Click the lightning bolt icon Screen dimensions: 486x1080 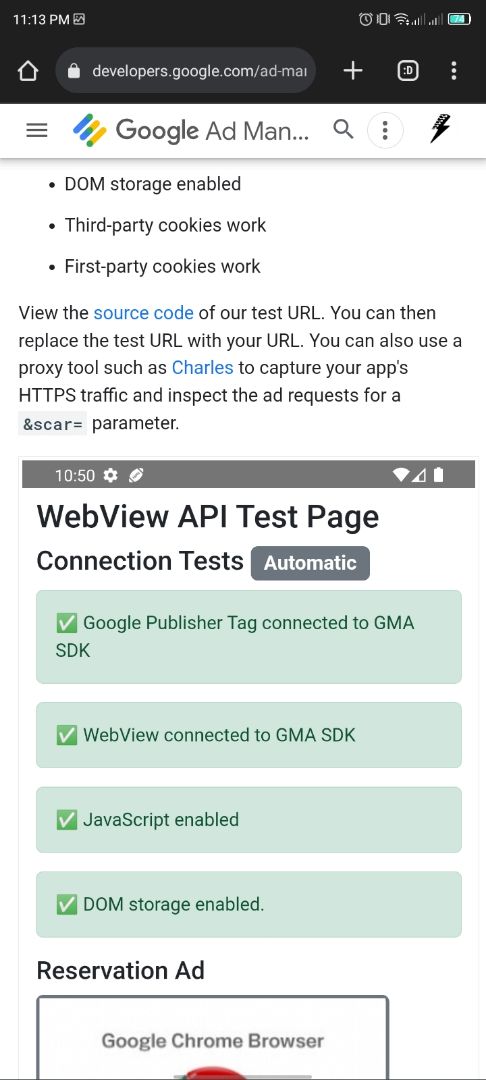click(441, 129)
